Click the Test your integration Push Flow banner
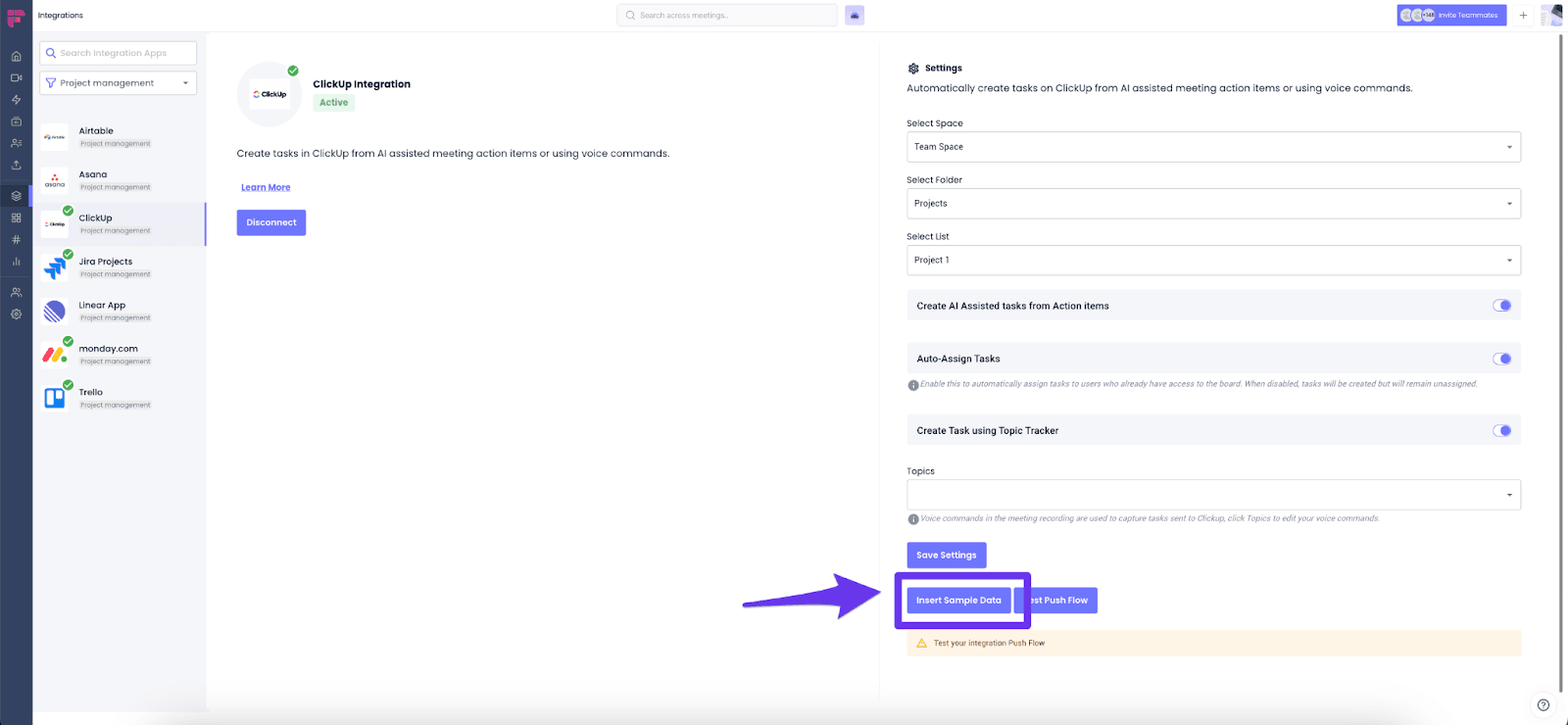Viewport: 1568px width, 725px height. click(x=1213, y=644)
